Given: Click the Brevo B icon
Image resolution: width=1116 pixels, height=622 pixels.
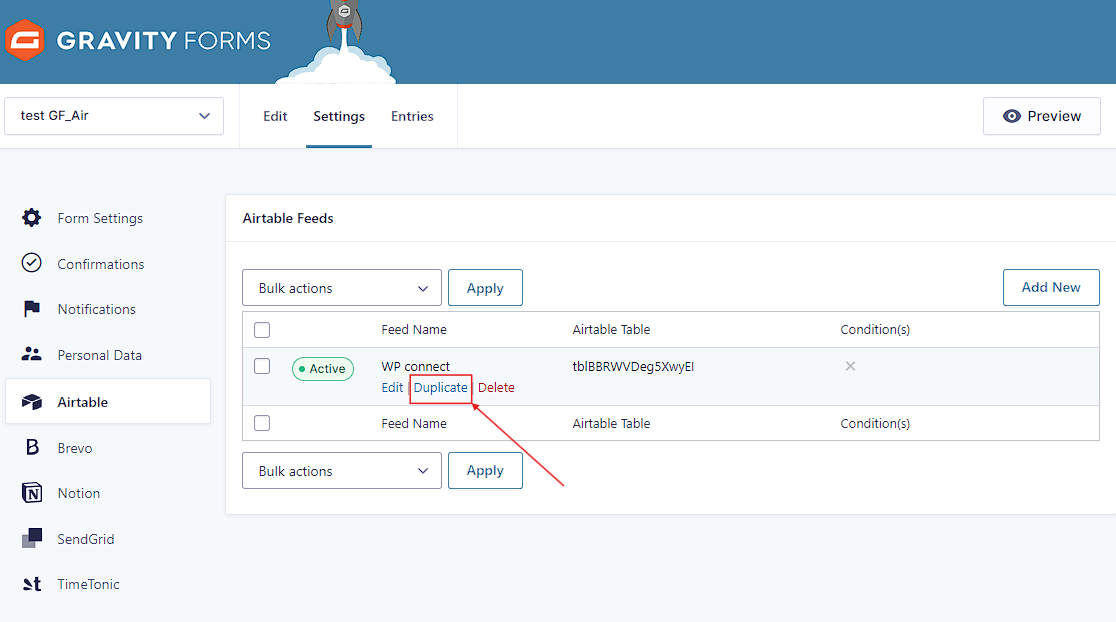Looking at the screenshot, I should (32, 448).
